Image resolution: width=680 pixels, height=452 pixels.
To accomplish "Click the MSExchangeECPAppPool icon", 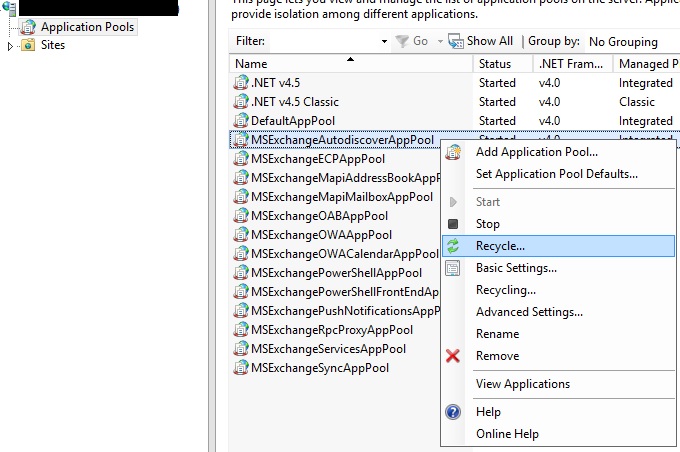I will [241, 159].
